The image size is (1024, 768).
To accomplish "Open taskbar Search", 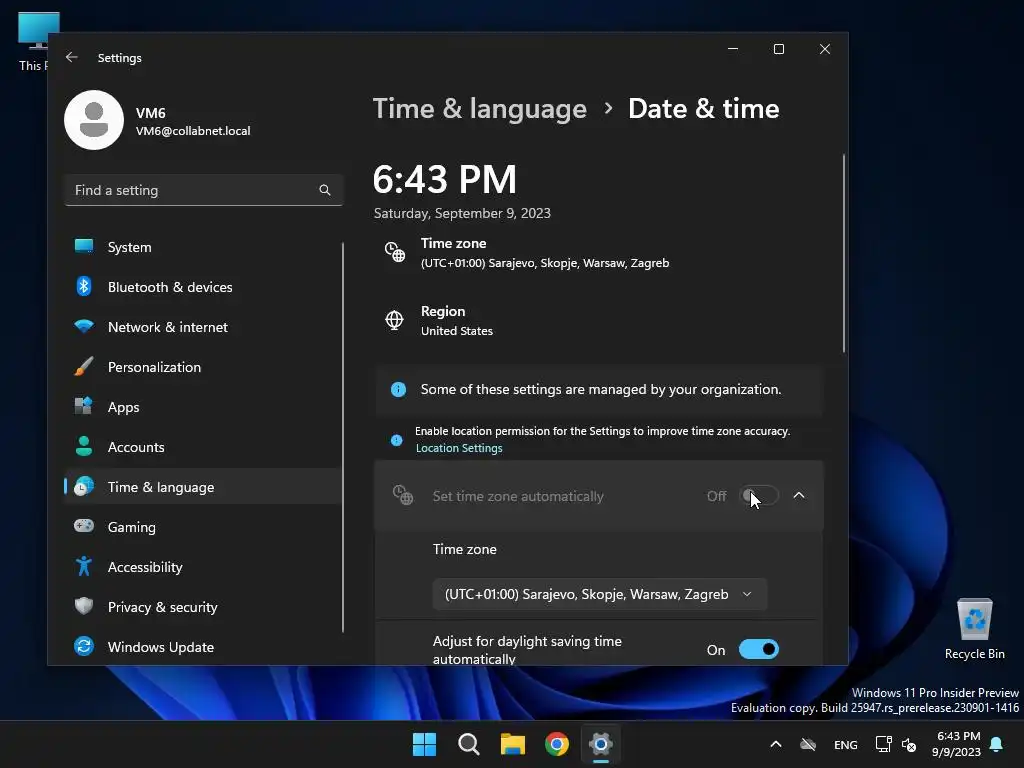I will pos(469,744).
